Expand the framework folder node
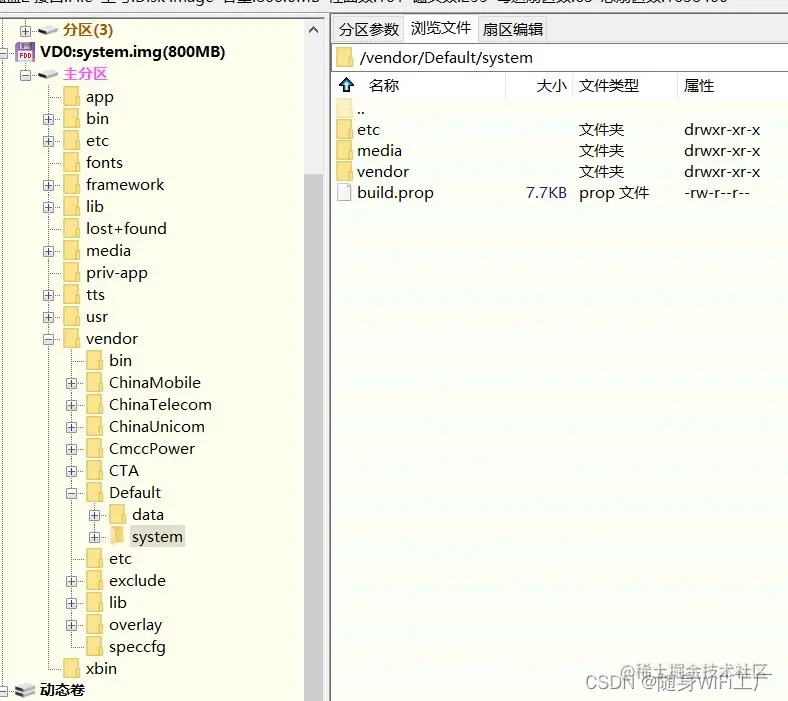This screenshot has width=788, height=701. point(48,185)
